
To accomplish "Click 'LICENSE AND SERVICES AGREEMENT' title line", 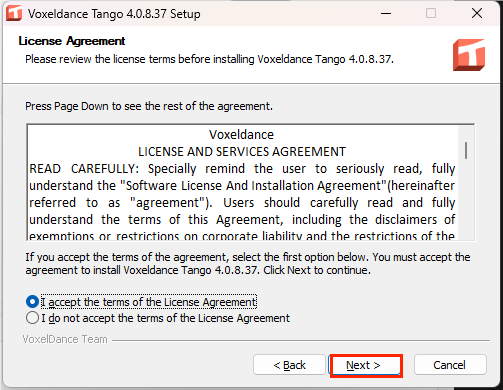I will click(x=242, y=152).
